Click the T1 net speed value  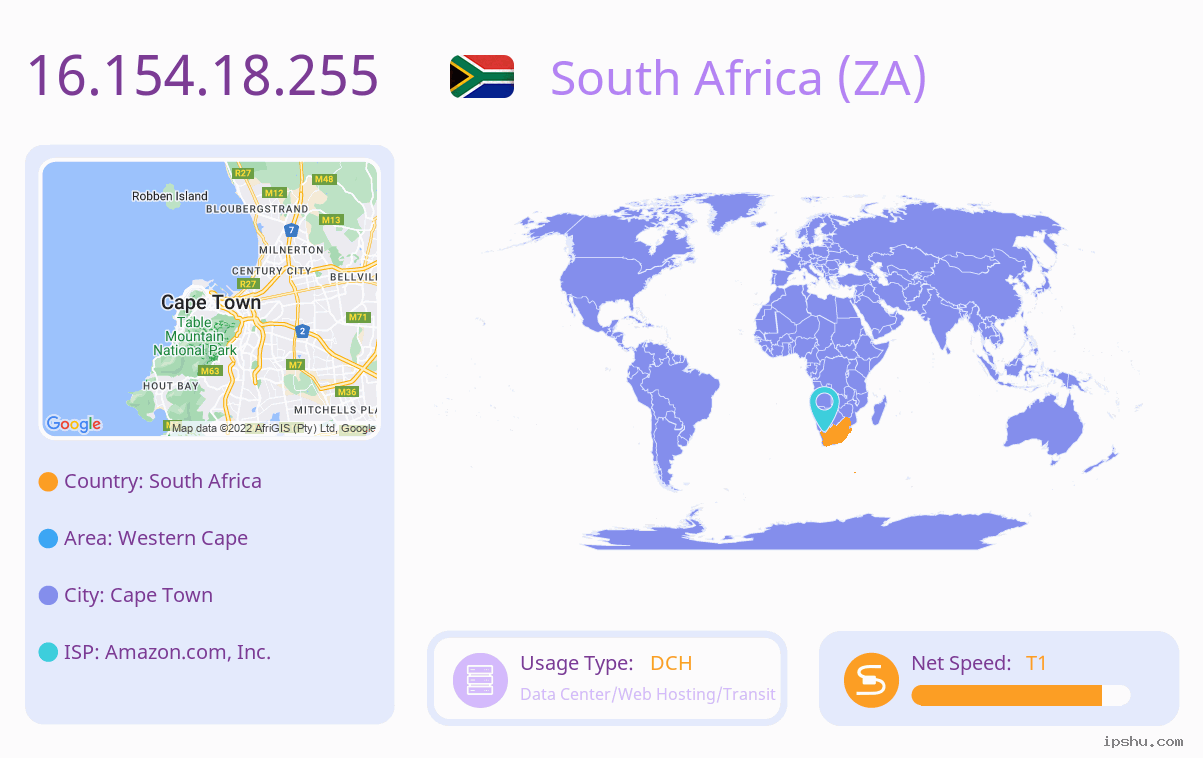[x=1036, y=663]
